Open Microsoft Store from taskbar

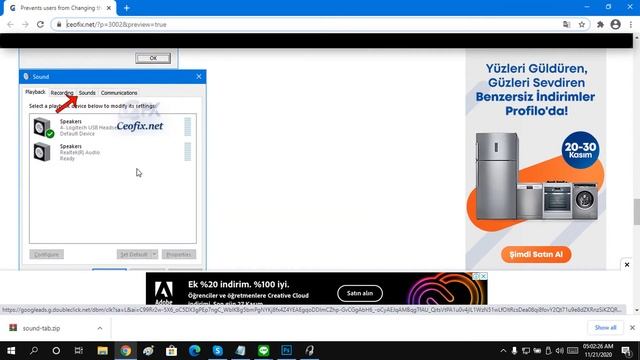tap(171, 351)
